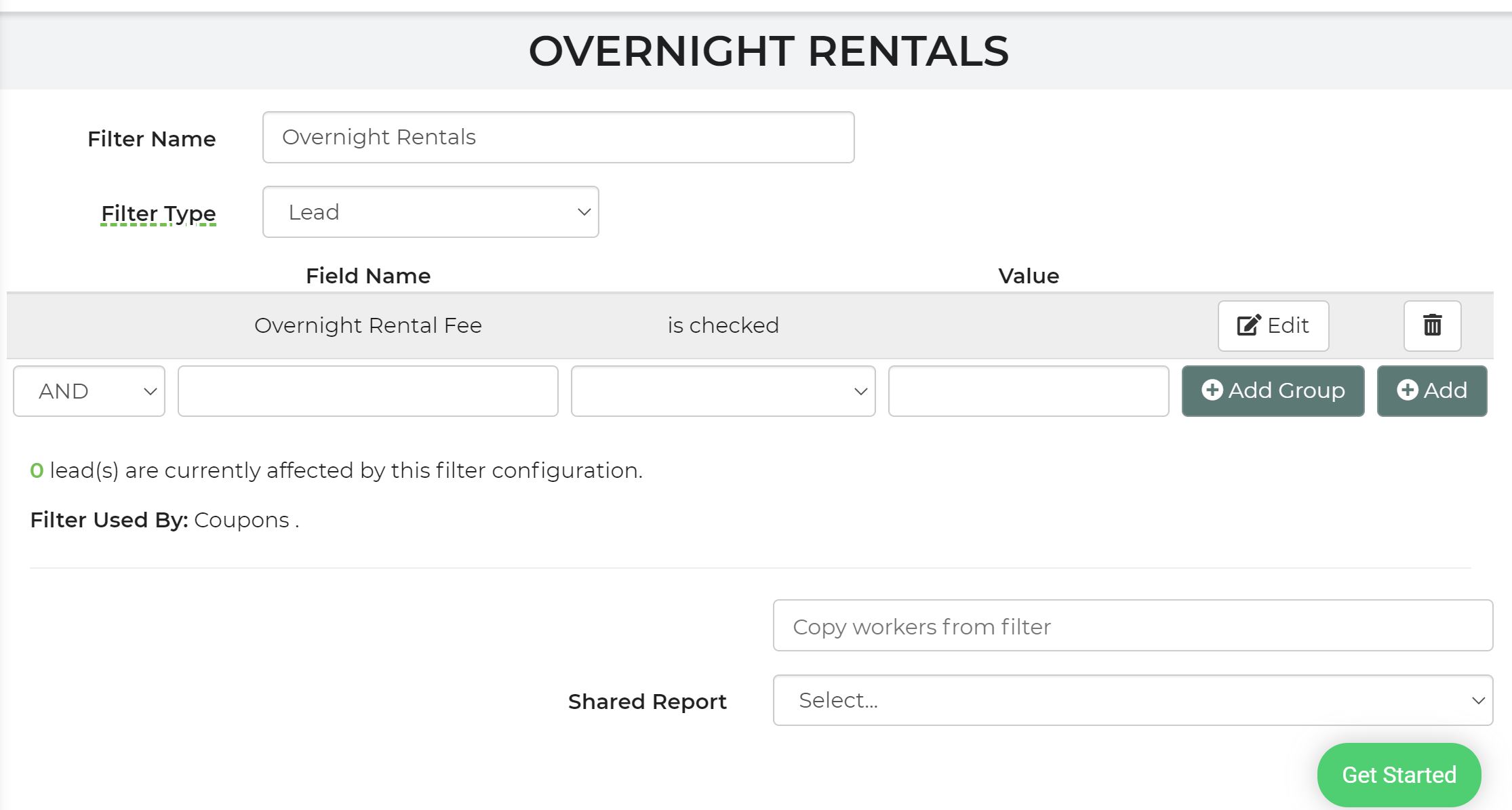
Task: Click the trash icon to delete the filter row
Action: tap(1432, 325)
